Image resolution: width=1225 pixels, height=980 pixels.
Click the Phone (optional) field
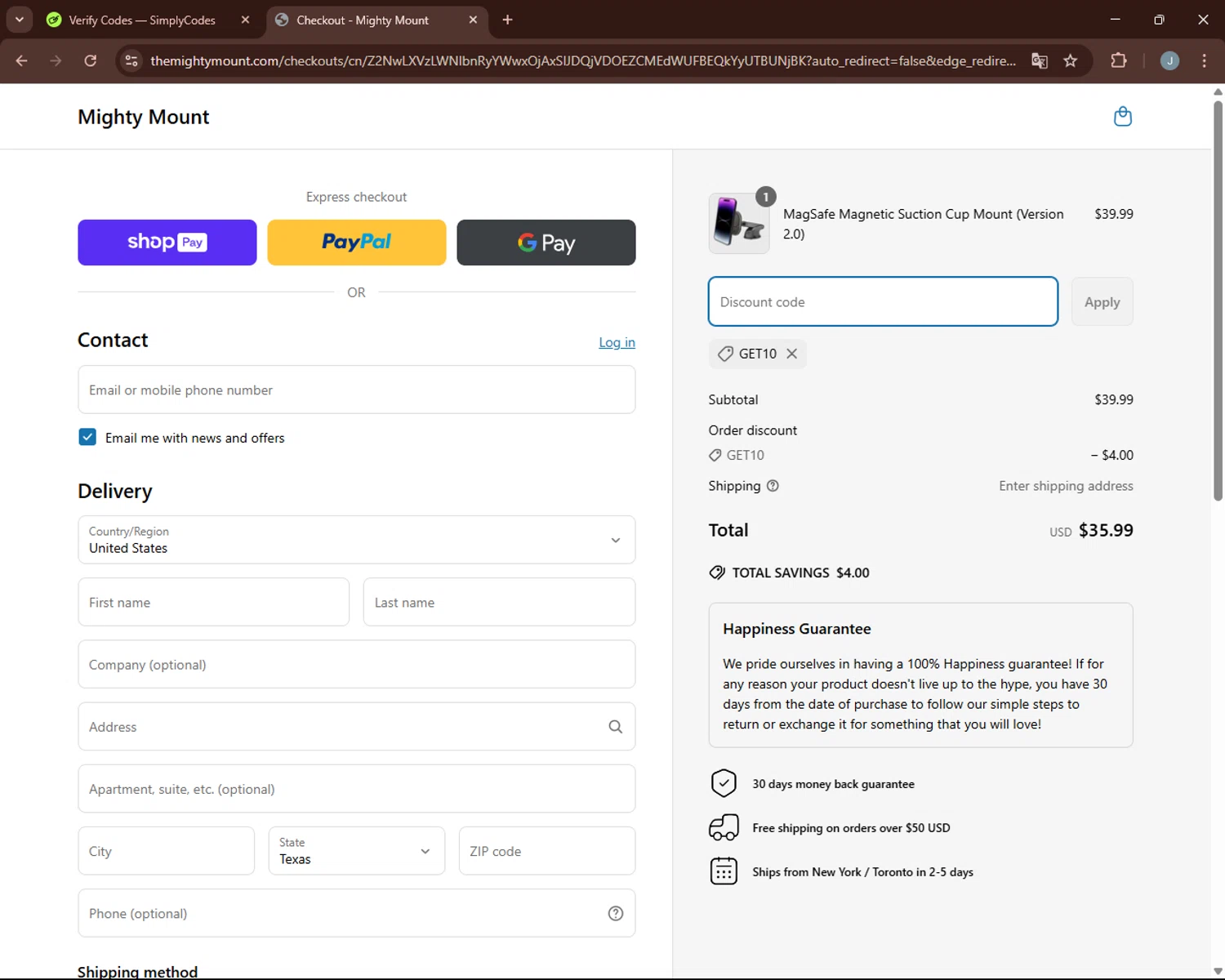(x=357, y=913)
